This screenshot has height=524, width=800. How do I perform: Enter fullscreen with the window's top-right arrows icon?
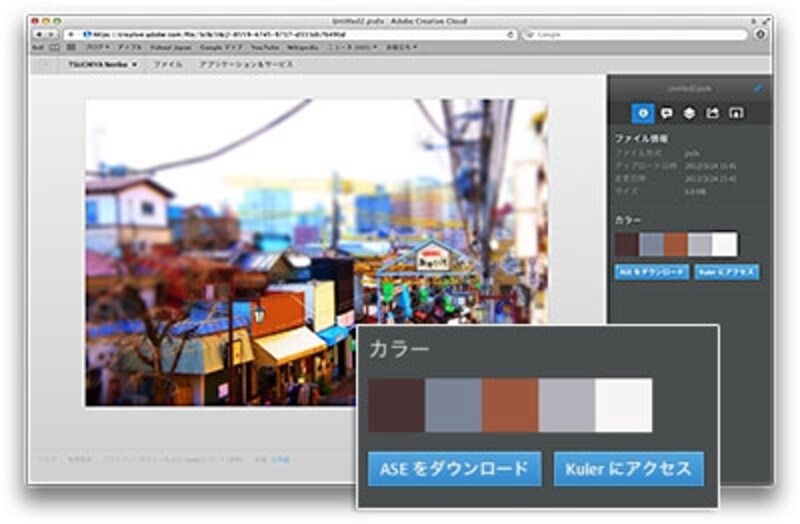765,21
